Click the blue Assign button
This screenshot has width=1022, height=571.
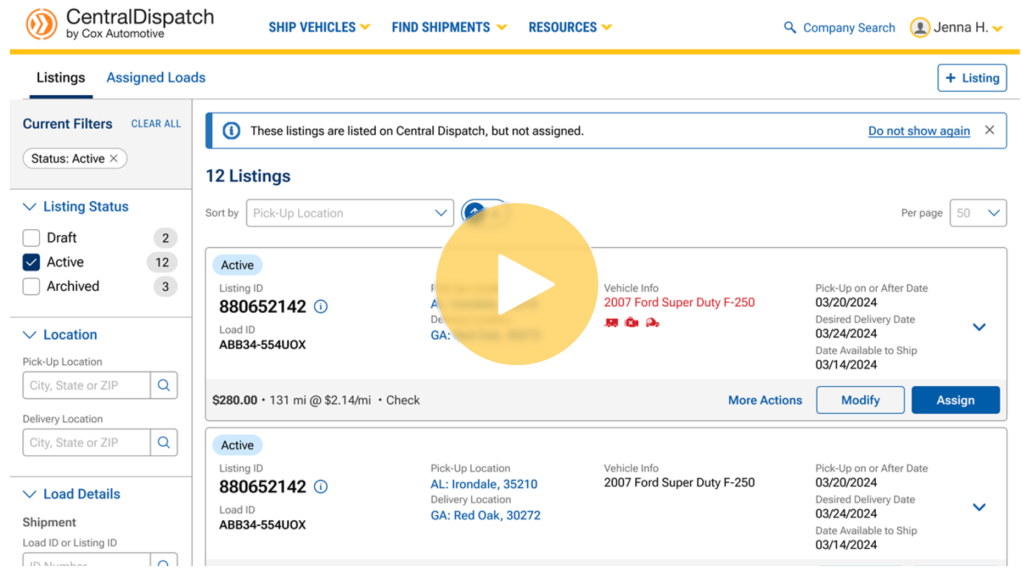tap(955, 400)
